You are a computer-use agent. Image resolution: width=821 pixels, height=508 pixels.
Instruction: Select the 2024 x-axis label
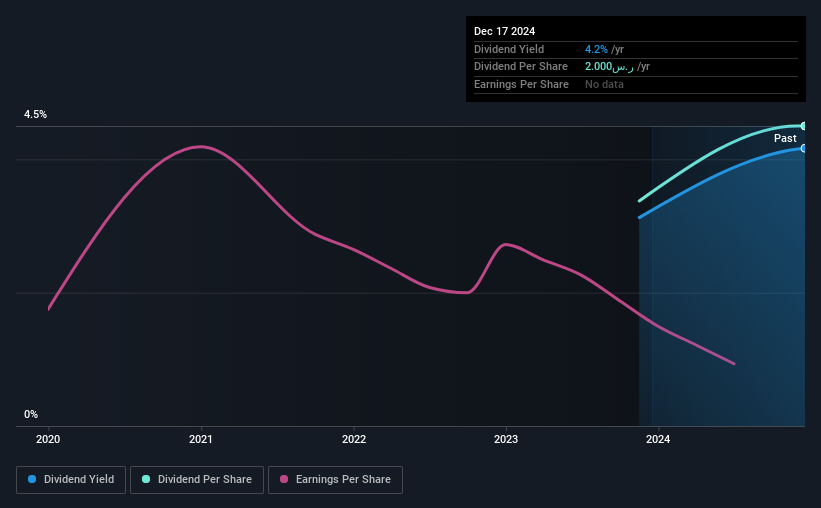pyautogui.click(x=658, y=439)
